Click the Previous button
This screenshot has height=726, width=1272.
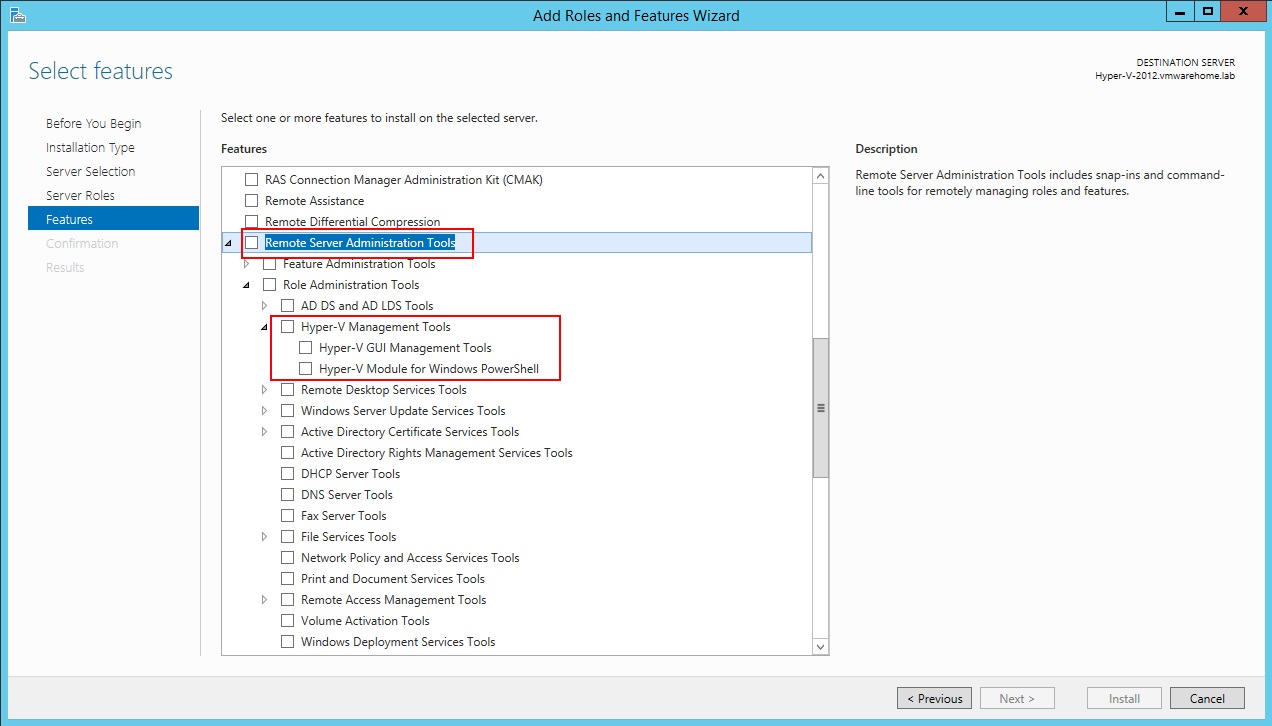[935, 698]
